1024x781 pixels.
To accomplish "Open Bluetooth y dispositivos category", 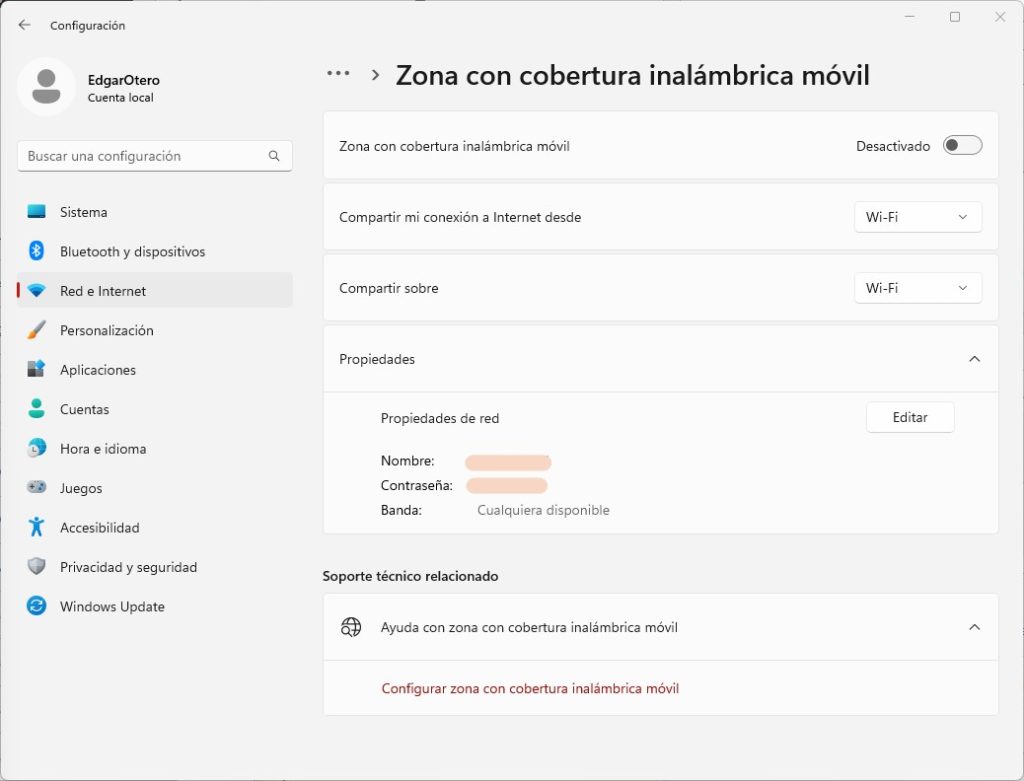I will click(x=155, y=251).
